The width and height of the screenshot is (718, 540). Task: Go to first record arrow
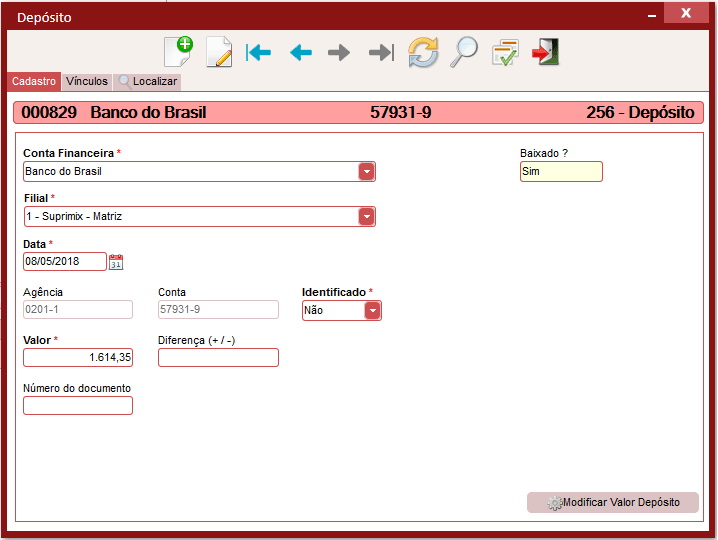click(258, 53)
